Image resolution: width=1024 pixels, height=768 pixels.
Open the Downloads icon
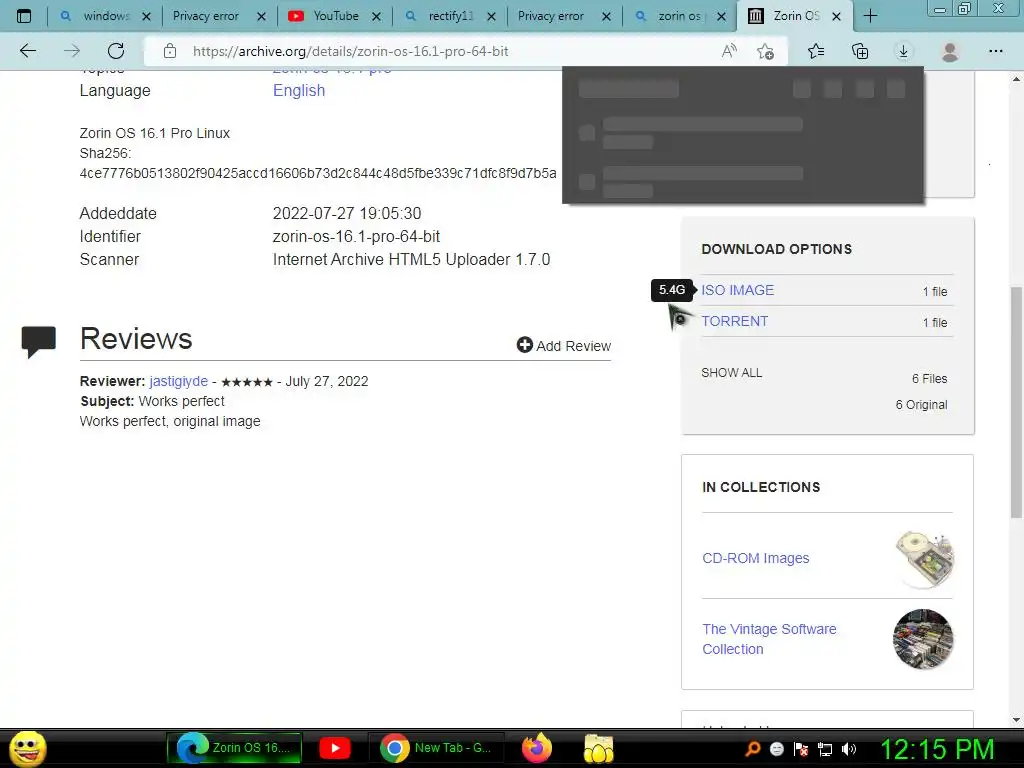903,51
